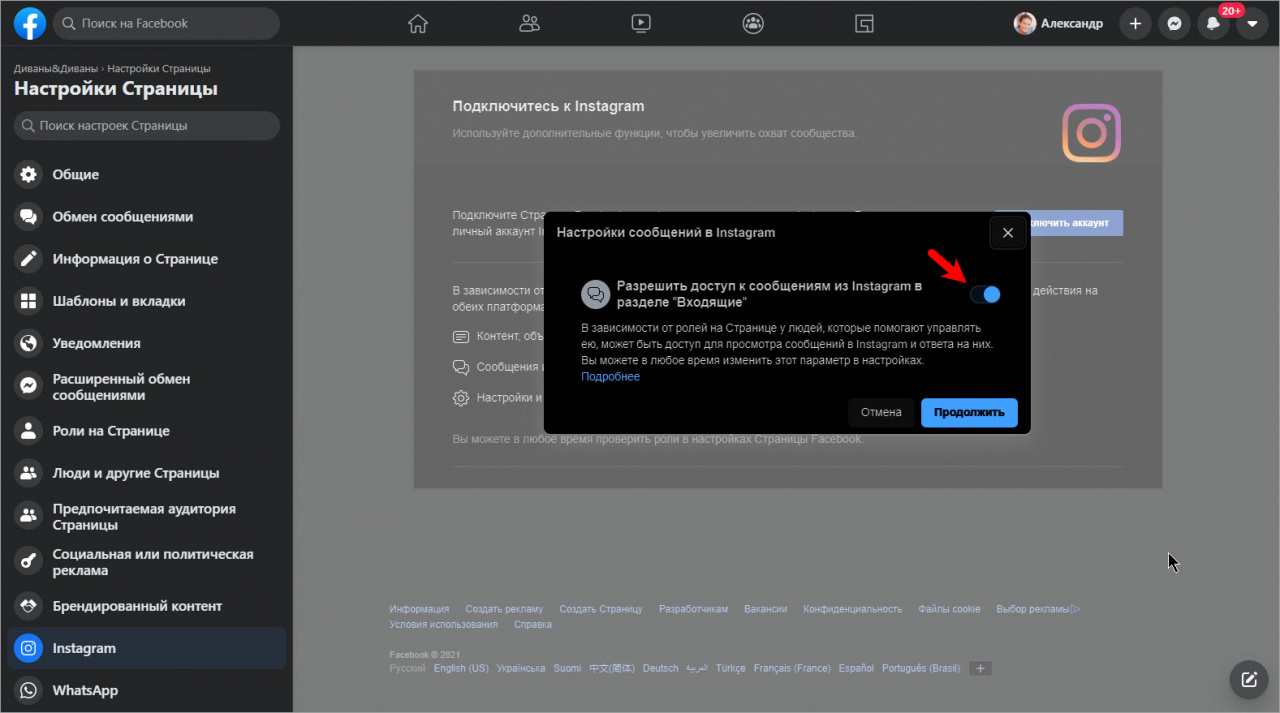Click the Продолжить button

pyautogui.click(x=969, y=412)
